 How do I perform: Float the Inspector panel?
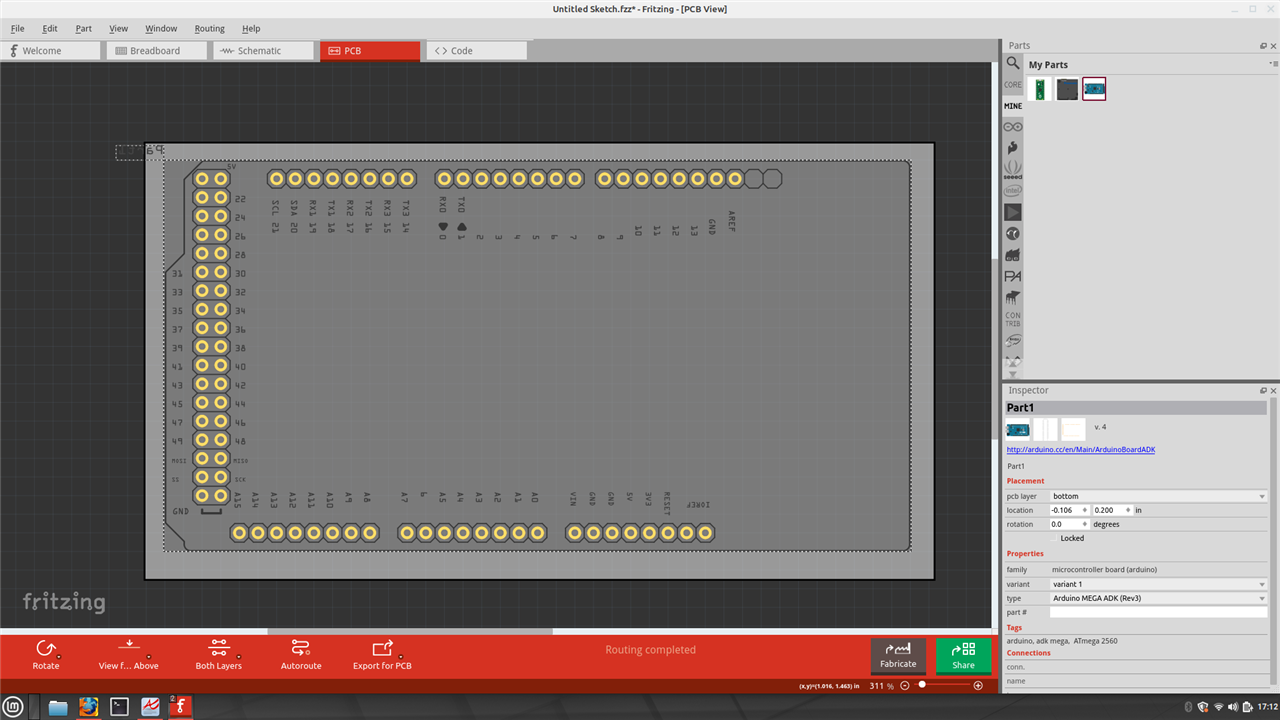pyautogui.click(x=1263, y=390)
